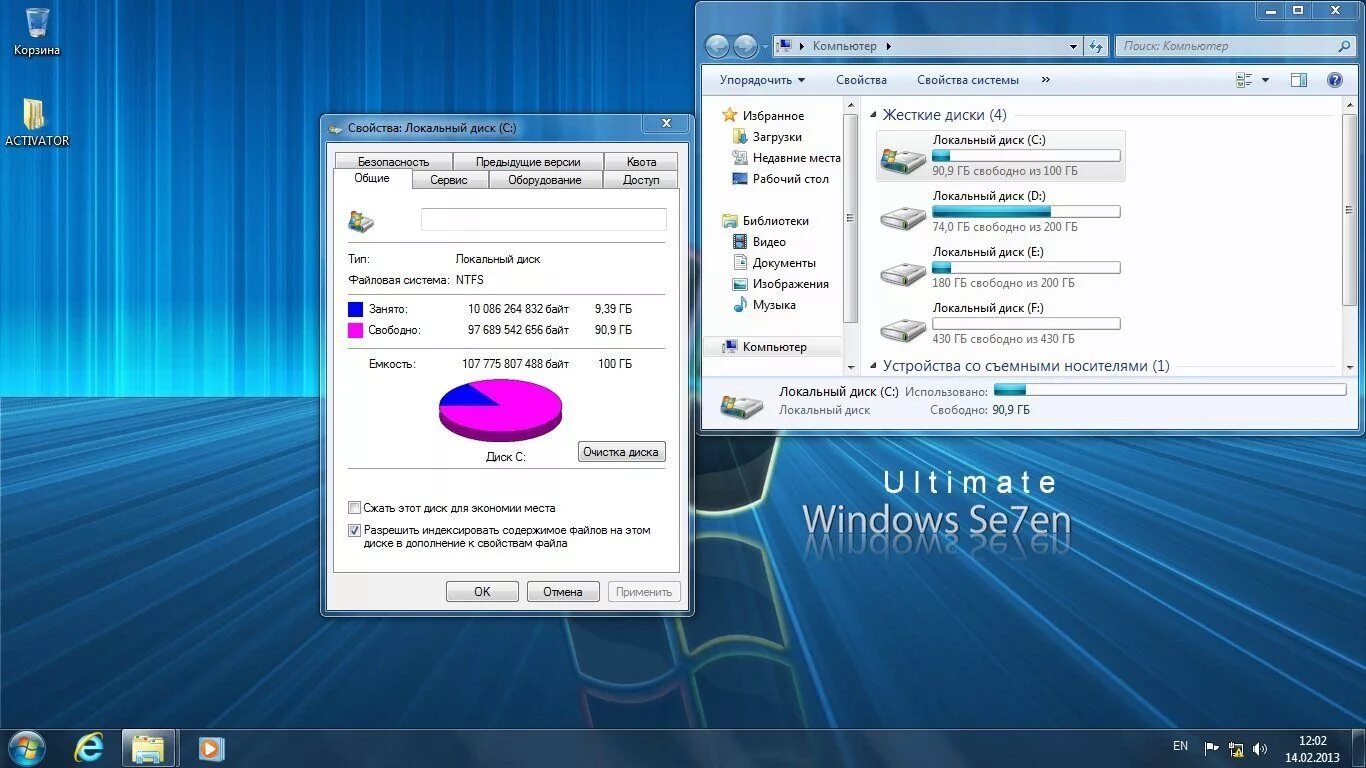Image resolution: width=1366 pixels, height=768 pixels.
Task: Click the Очистка диска button
Action: tap(621, 452)
